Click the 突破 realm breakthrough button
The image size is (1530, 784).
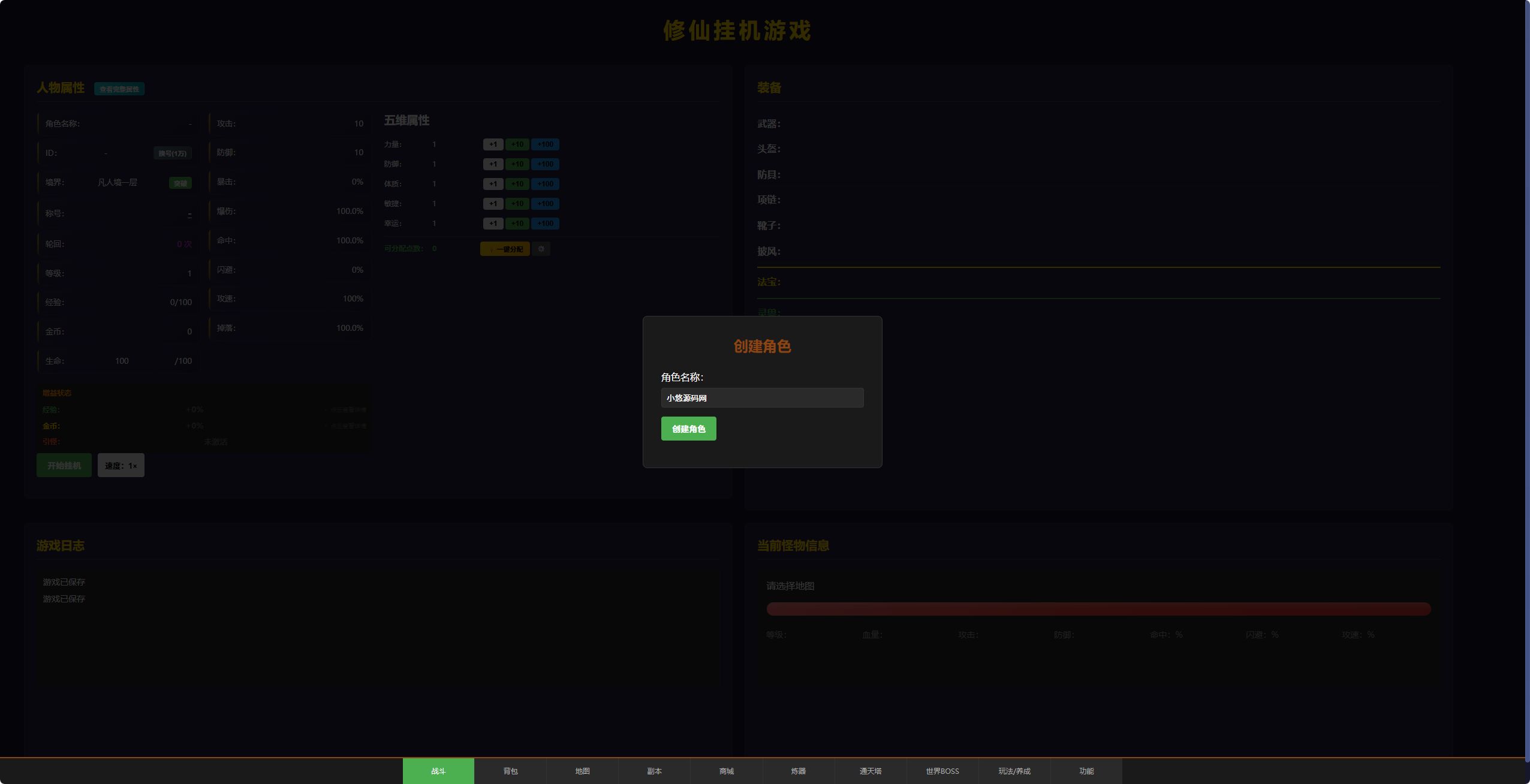[180, 183]
